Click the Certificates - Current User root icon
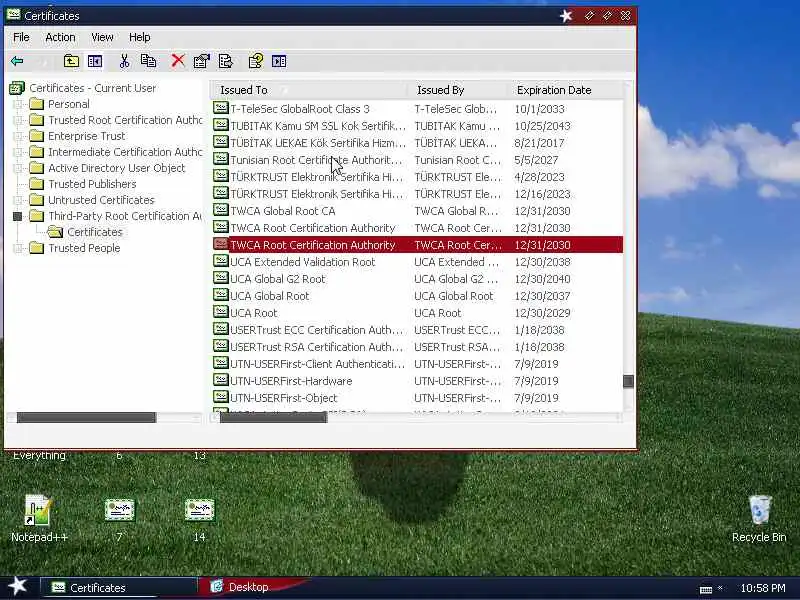800x600 pixels. (17, 88)
